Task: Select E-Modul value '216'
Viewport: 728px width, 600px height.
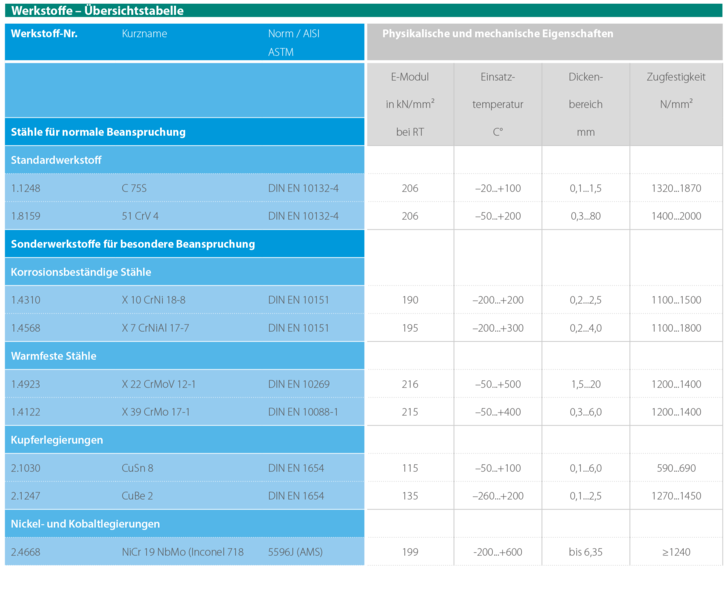Action: (x=410, y=384)
